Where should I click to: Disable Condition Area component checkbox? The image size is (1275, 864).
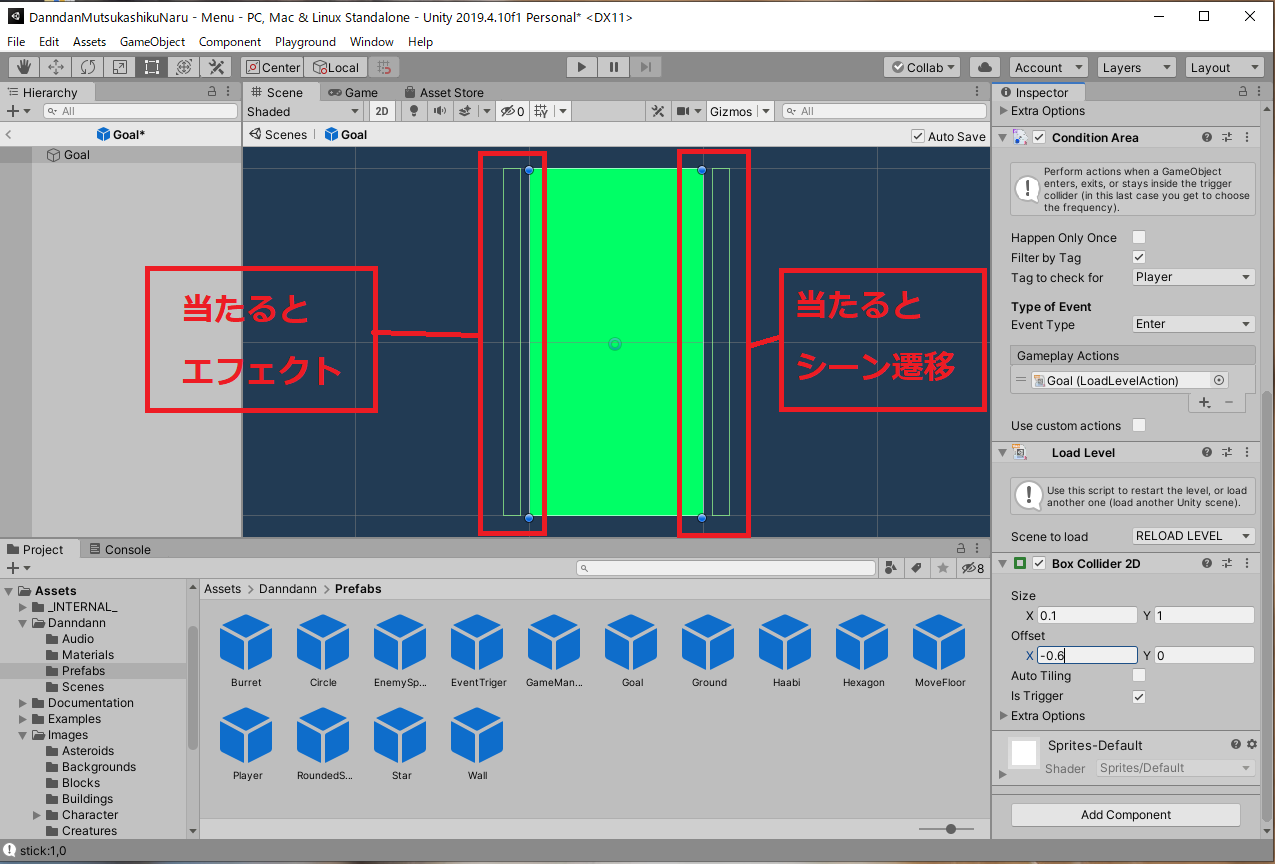1039,138
